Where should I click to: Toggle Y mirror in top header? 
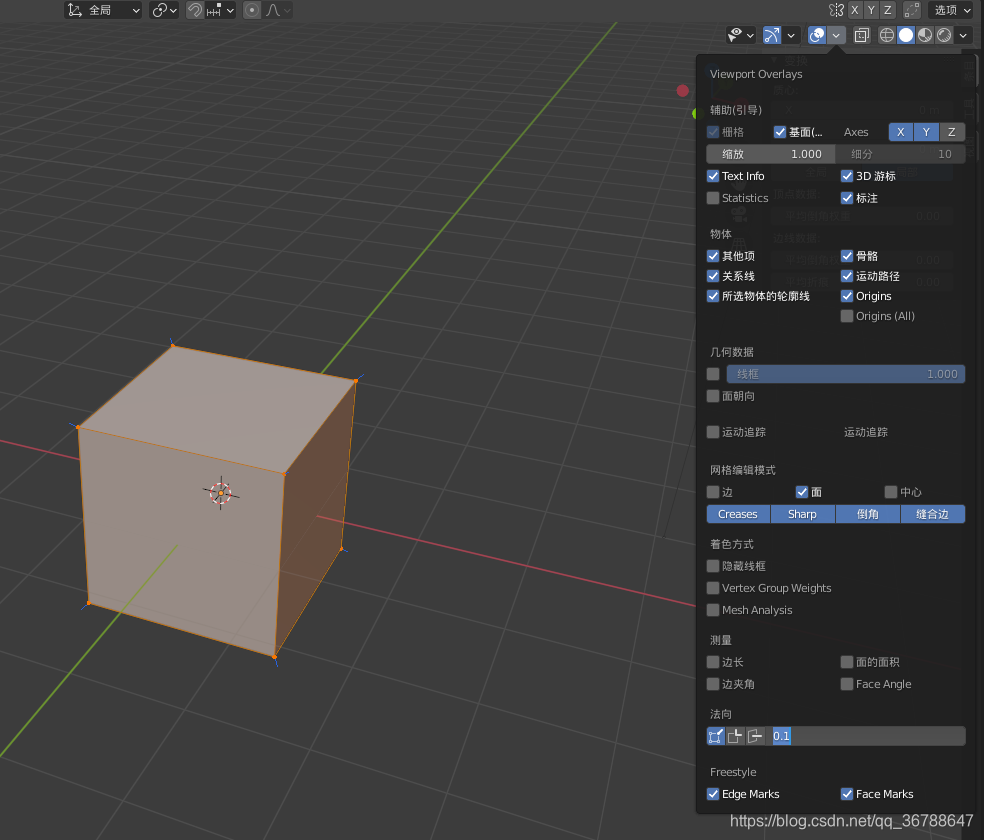click(x=871, y=10)
